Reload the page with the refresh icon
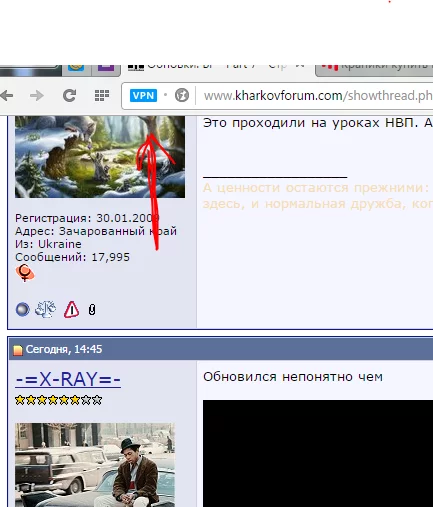 [x=69, y=96]
